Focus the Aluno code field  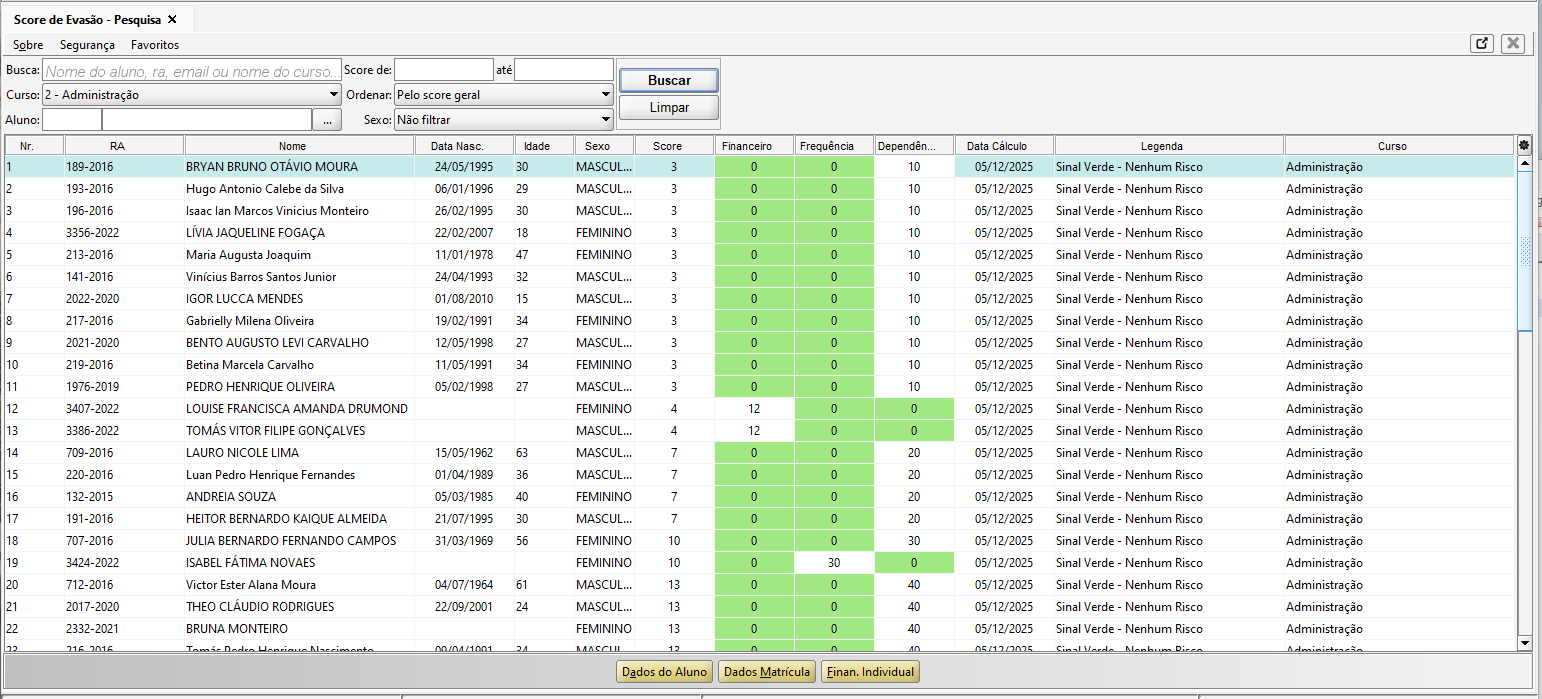pos(72,120)
